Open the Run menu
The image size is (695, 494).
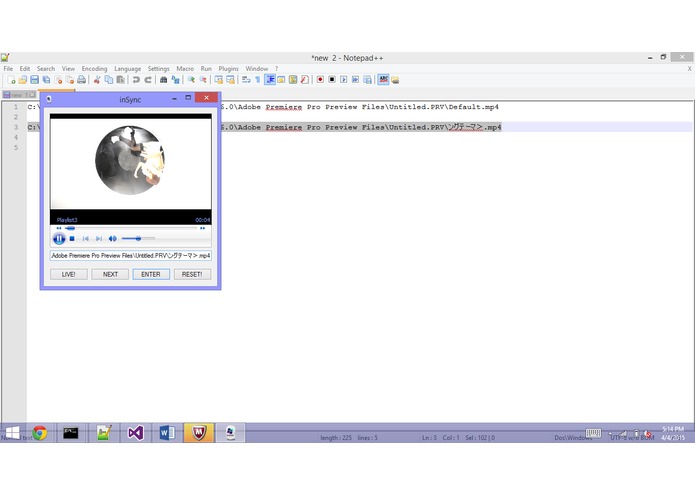[206, 69]
